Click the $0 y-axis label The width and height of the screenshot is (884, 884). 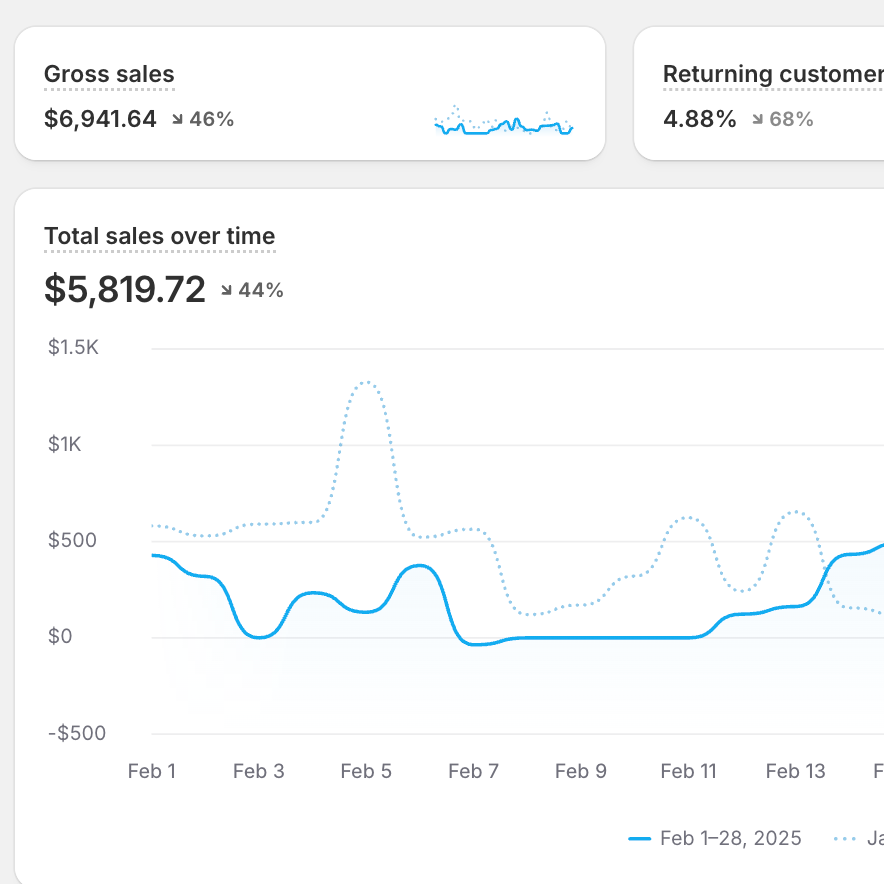[x=60, y=636]
